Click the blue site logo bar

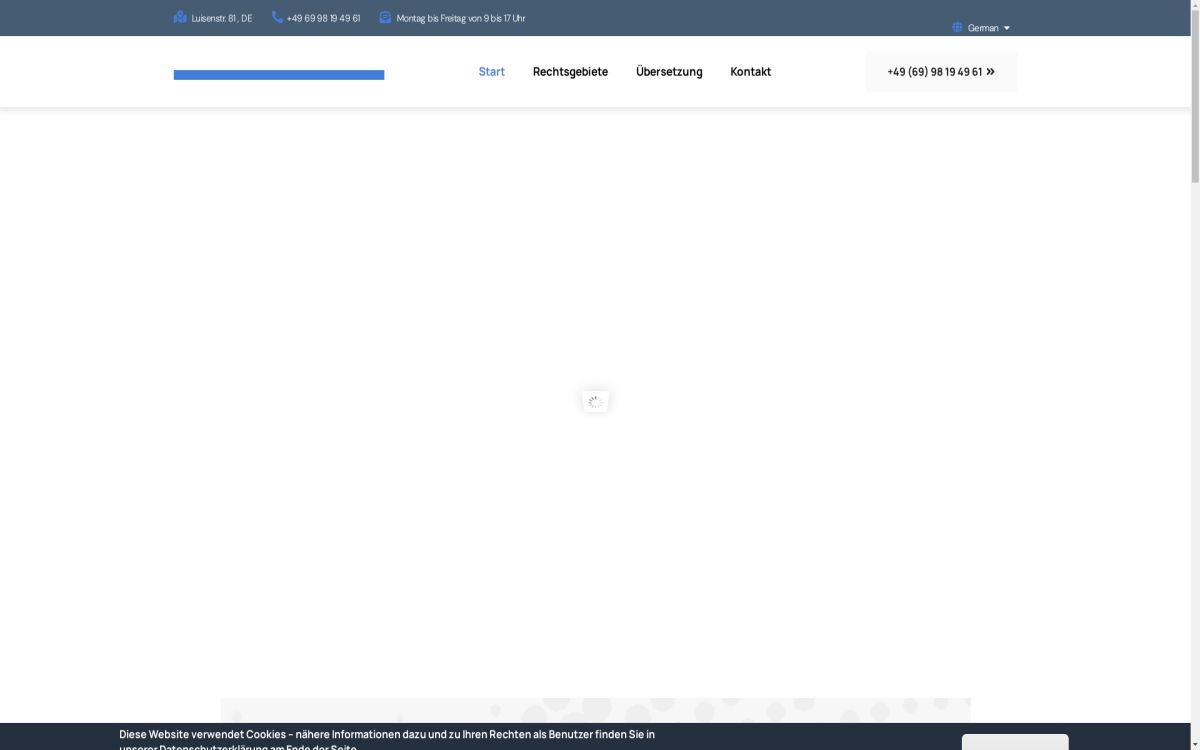pyautogui.click(x=279, y=75)
